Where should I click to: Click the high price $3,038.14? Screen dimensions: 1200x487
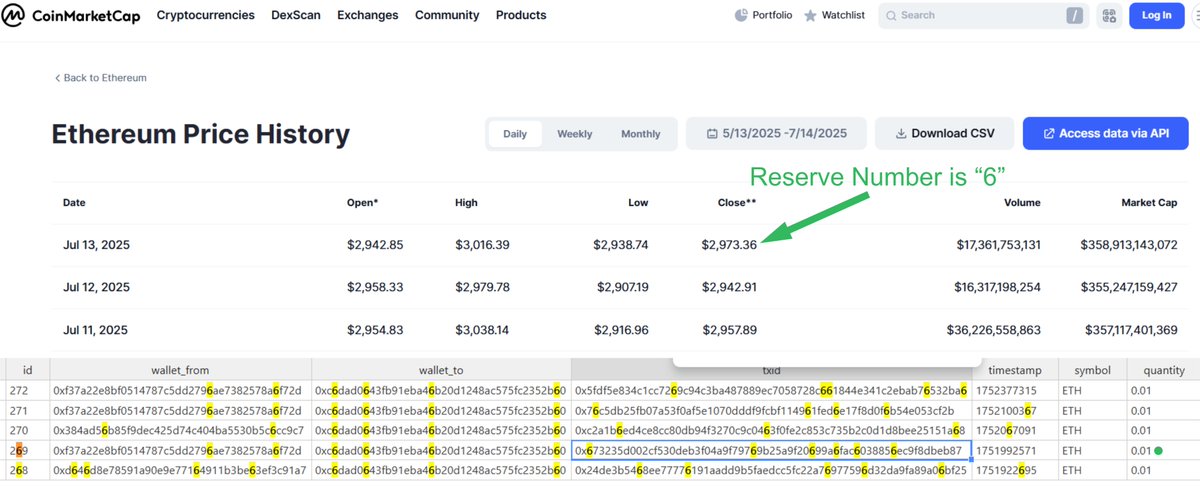pyautogui.click(x=482, y=329)
